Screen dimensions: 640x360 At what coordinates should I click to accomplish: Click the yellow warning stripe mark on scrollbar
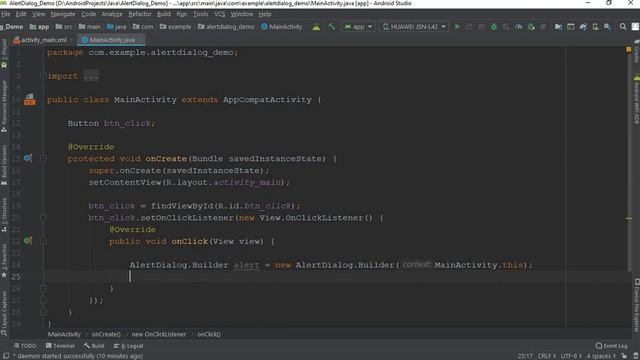629,218
